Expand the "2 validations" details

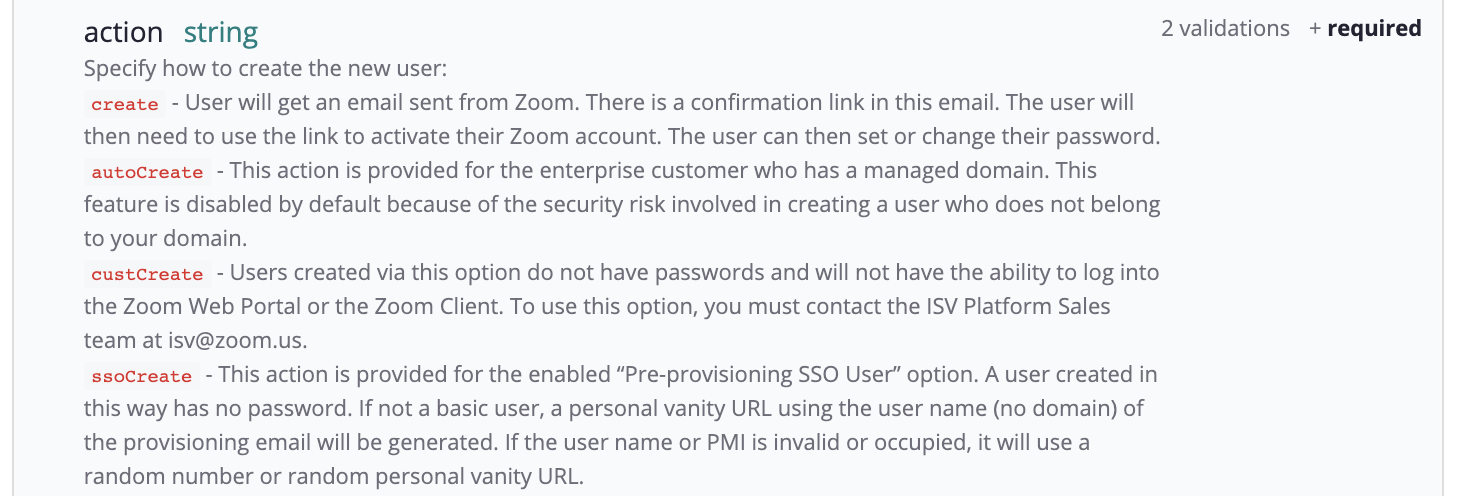[x=1225, y=29]
